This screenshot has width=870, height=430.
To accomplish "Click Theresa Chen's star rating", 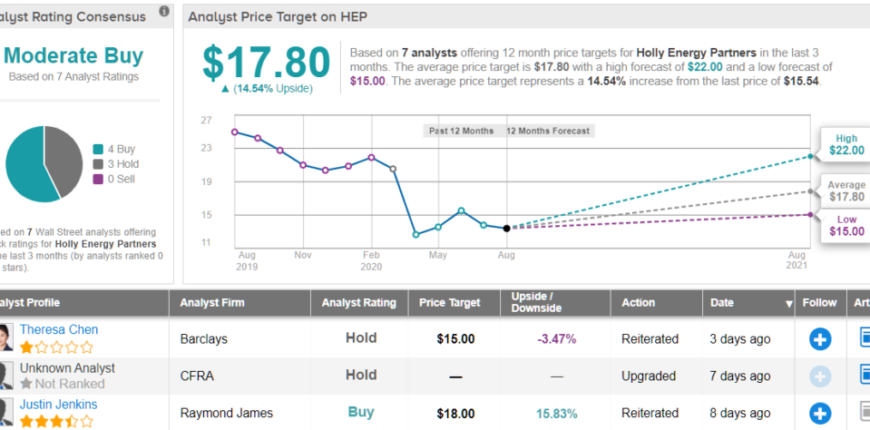I will coord(57,348).
